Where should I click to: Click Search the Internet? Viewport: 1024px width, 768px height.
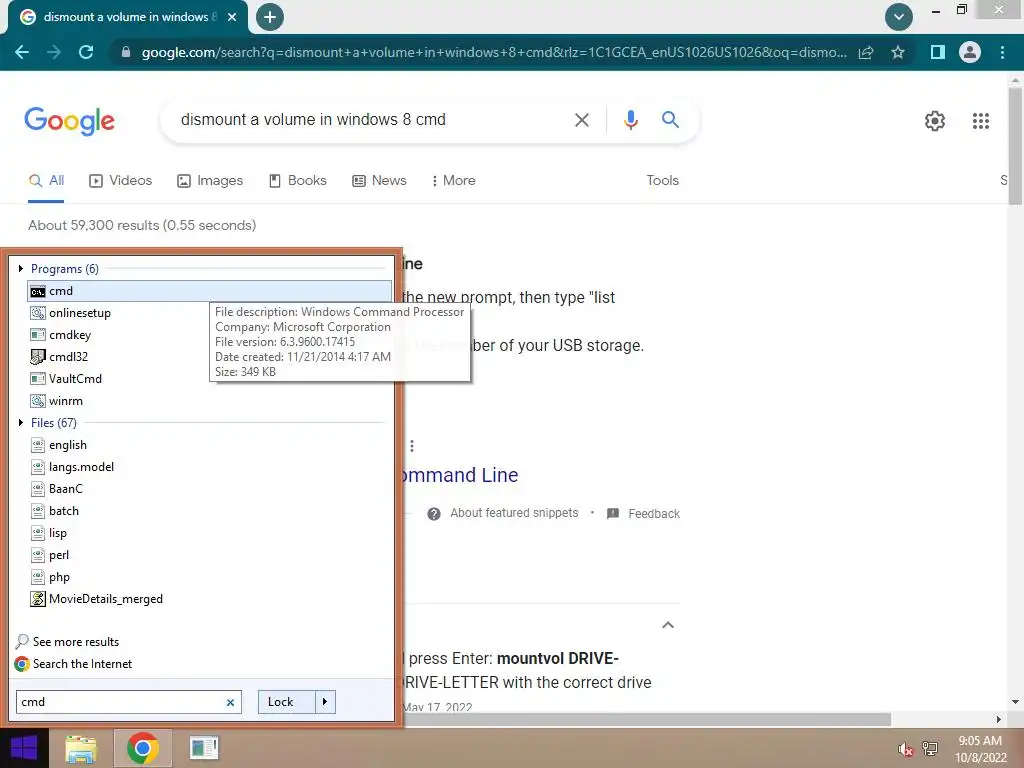(73, 664)
